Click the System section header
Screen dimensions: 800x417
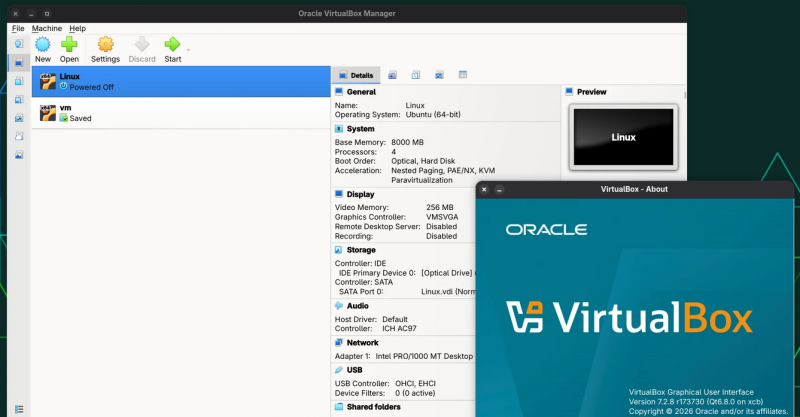[360, 129]
